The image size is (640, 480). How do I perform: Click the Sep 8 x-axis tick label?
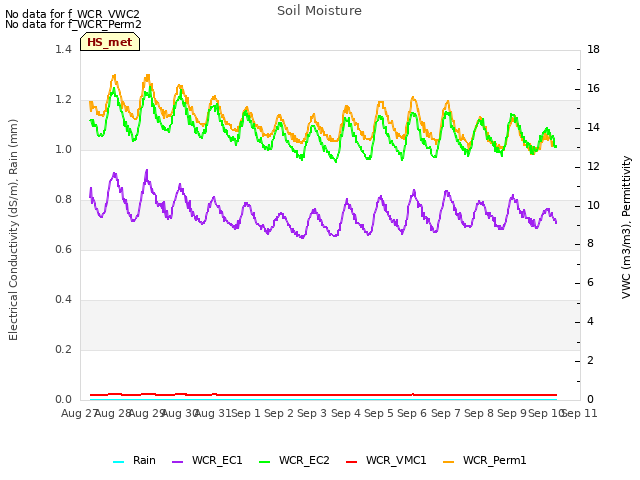[x=479, y=413]
